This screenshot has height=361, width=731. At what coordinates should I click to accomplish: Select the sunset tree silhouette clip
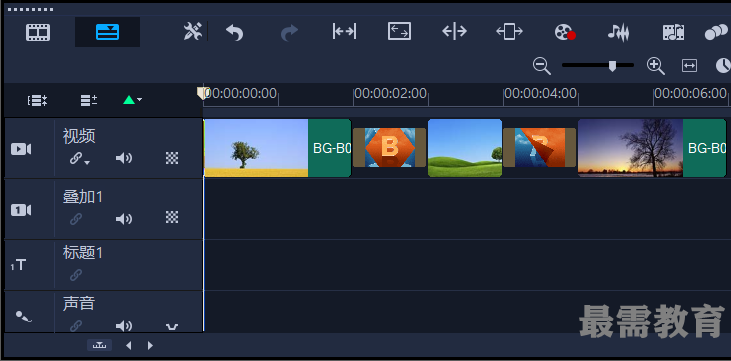[x=630, y=148]
